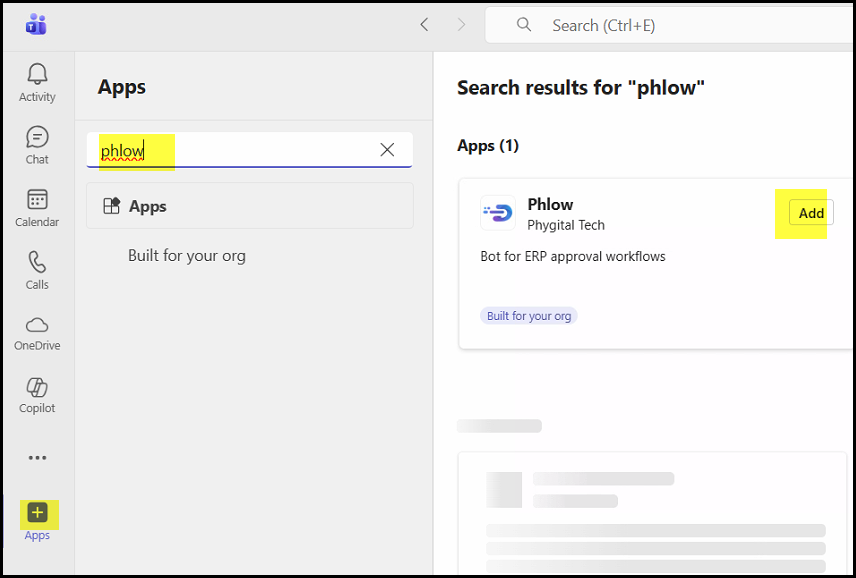856x578 pixels.
Task: Go back using the left chevron
Action: point(424,25)
